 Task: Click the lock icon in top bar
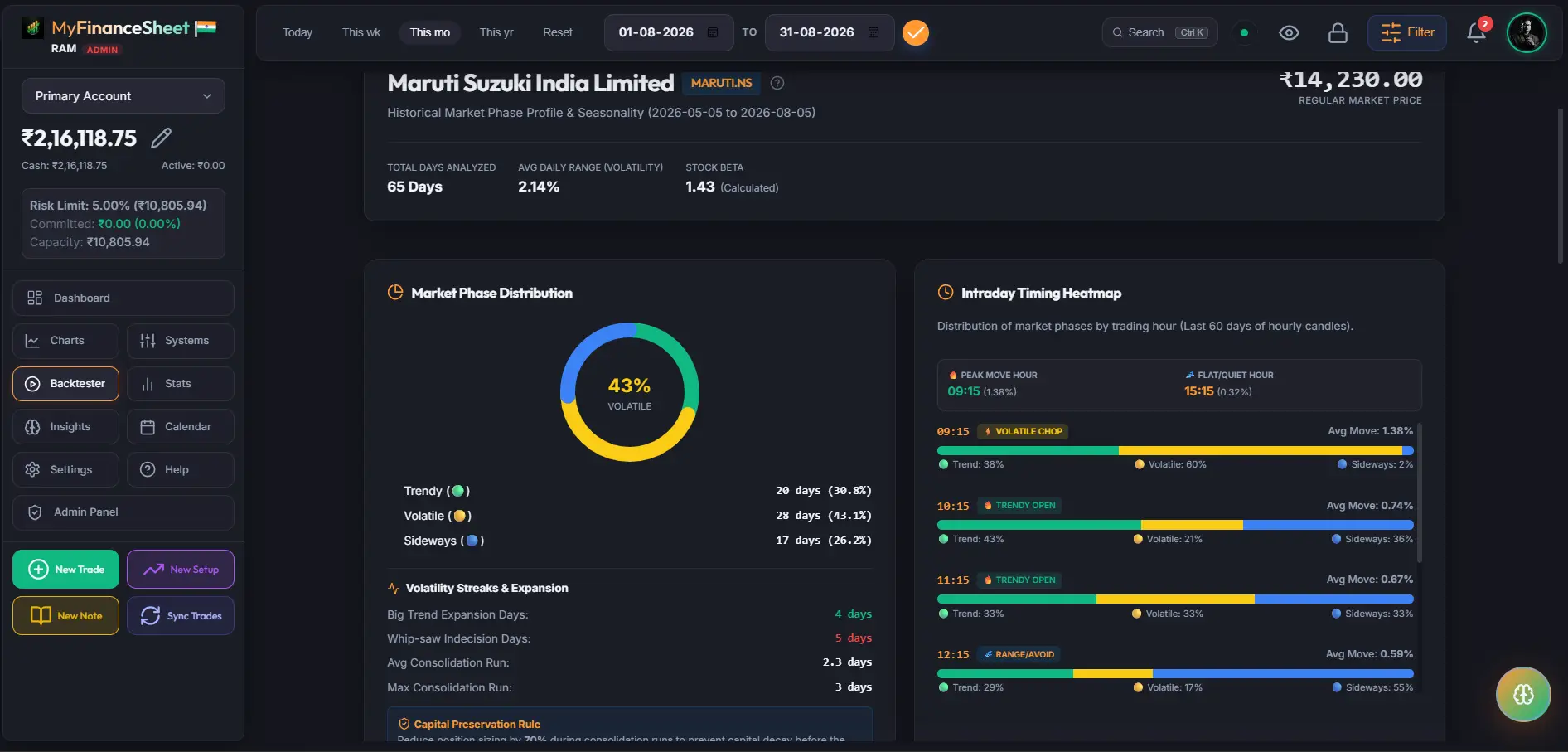1338,32
